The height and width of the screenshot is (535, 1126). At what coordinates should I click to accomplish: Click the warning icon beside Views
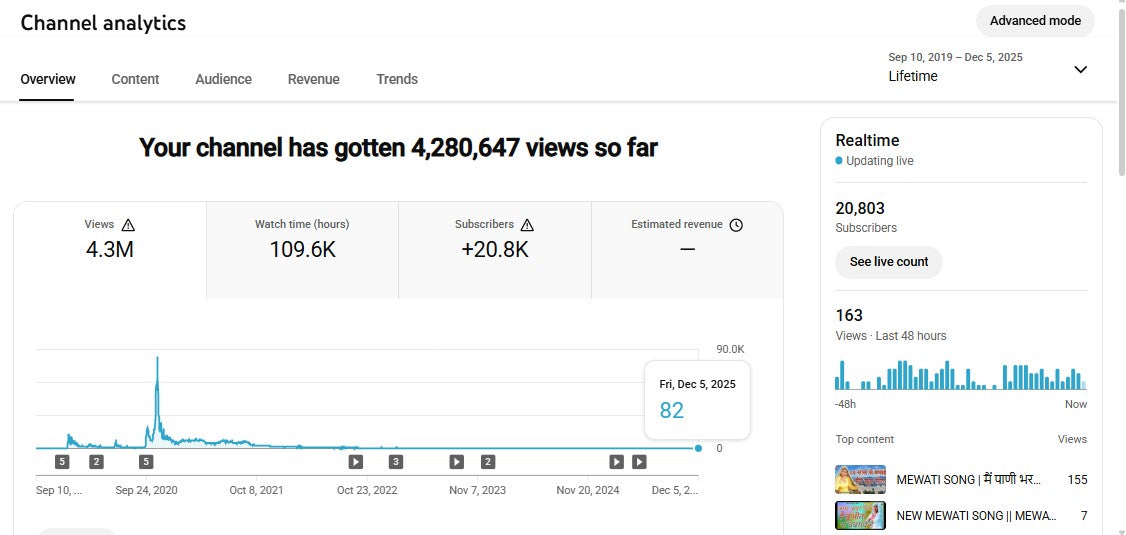[128, 225]
